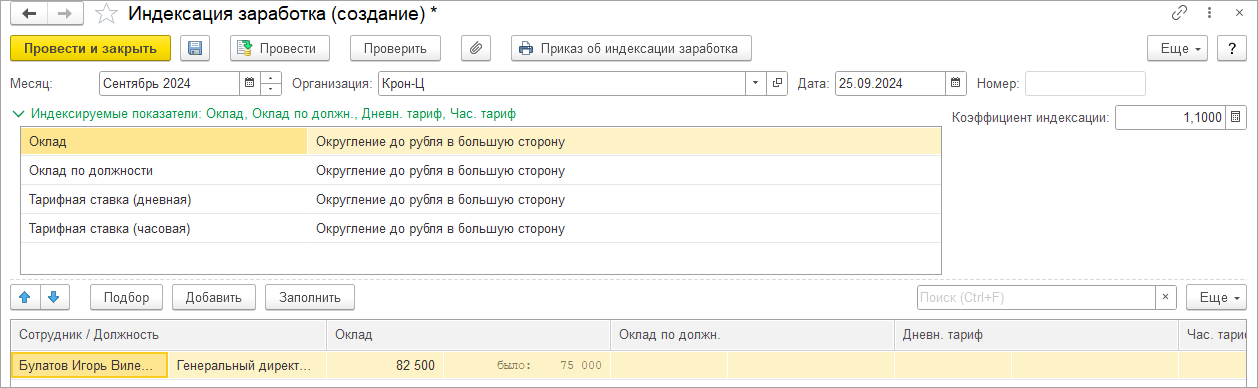Select the Оклад по должности row

pos(481,171)
